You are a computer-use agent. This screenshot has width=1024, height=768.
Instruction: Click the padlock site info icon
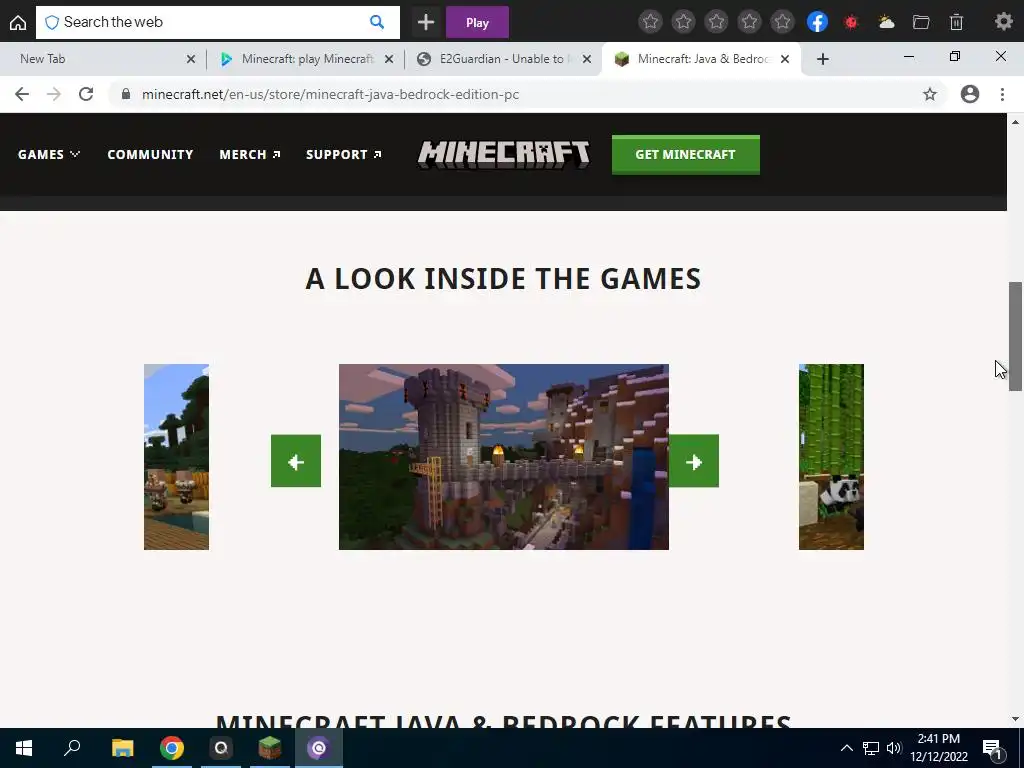(x=126, y=94)
